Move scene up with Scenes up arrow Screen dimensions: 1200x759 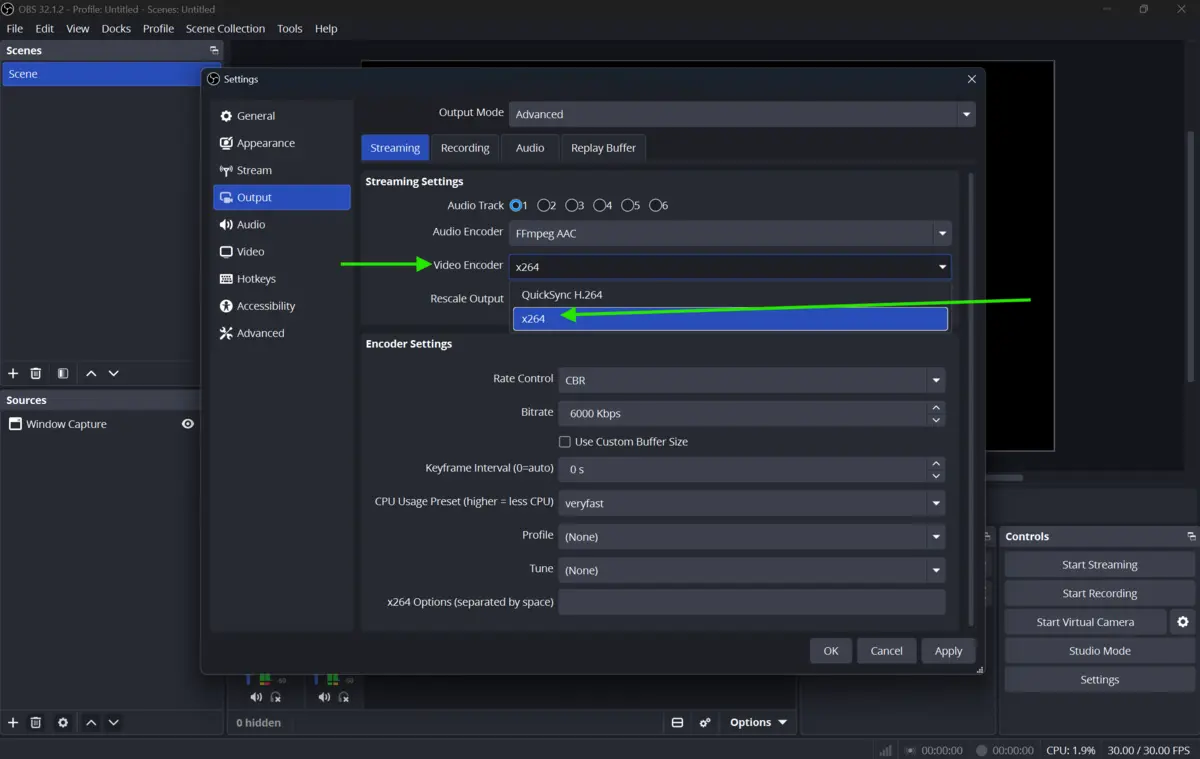[x=91, y=373]
